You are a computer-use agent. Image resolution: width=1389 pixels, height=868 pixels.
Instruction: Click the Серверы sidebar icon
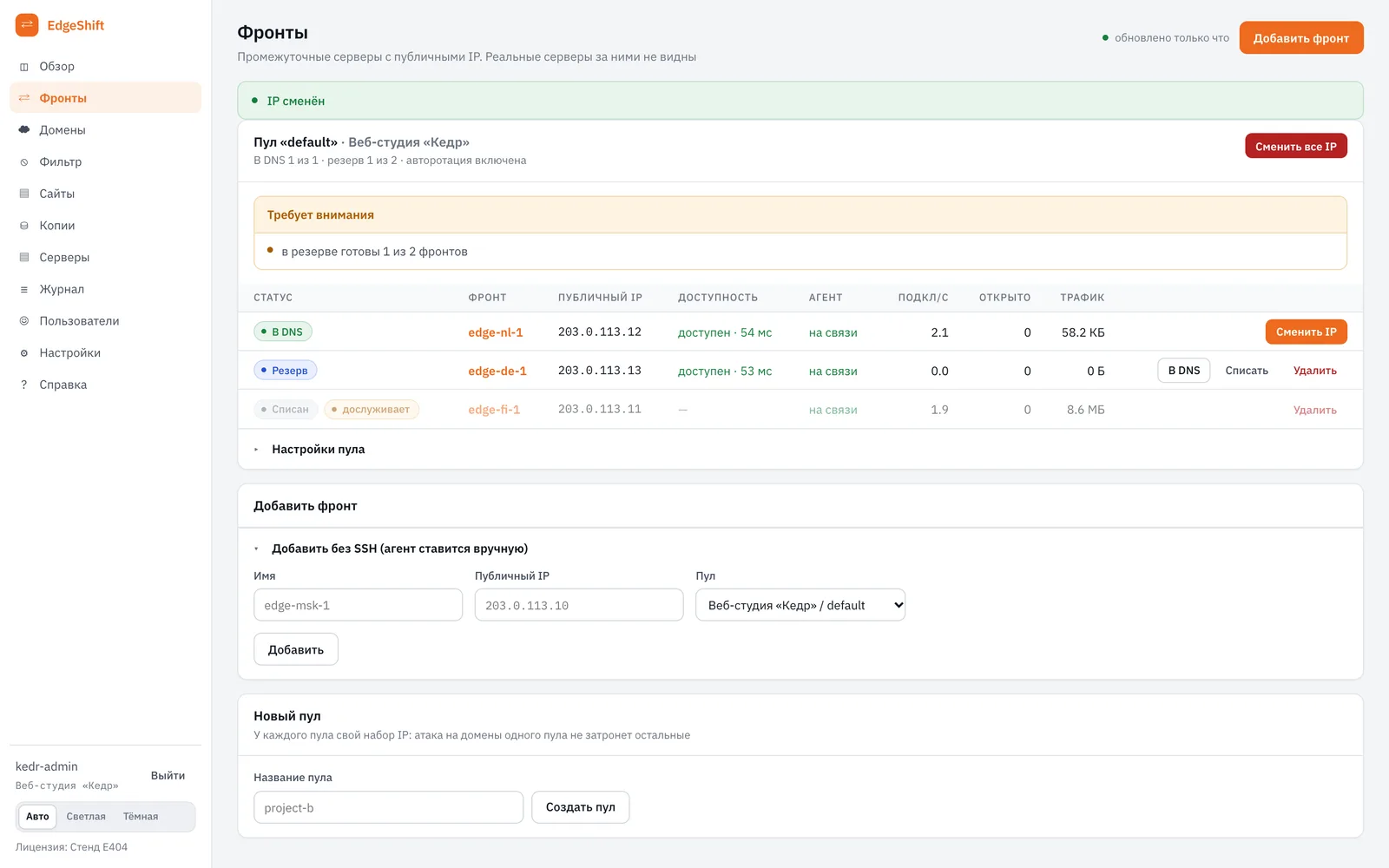[x=24, y=258]
